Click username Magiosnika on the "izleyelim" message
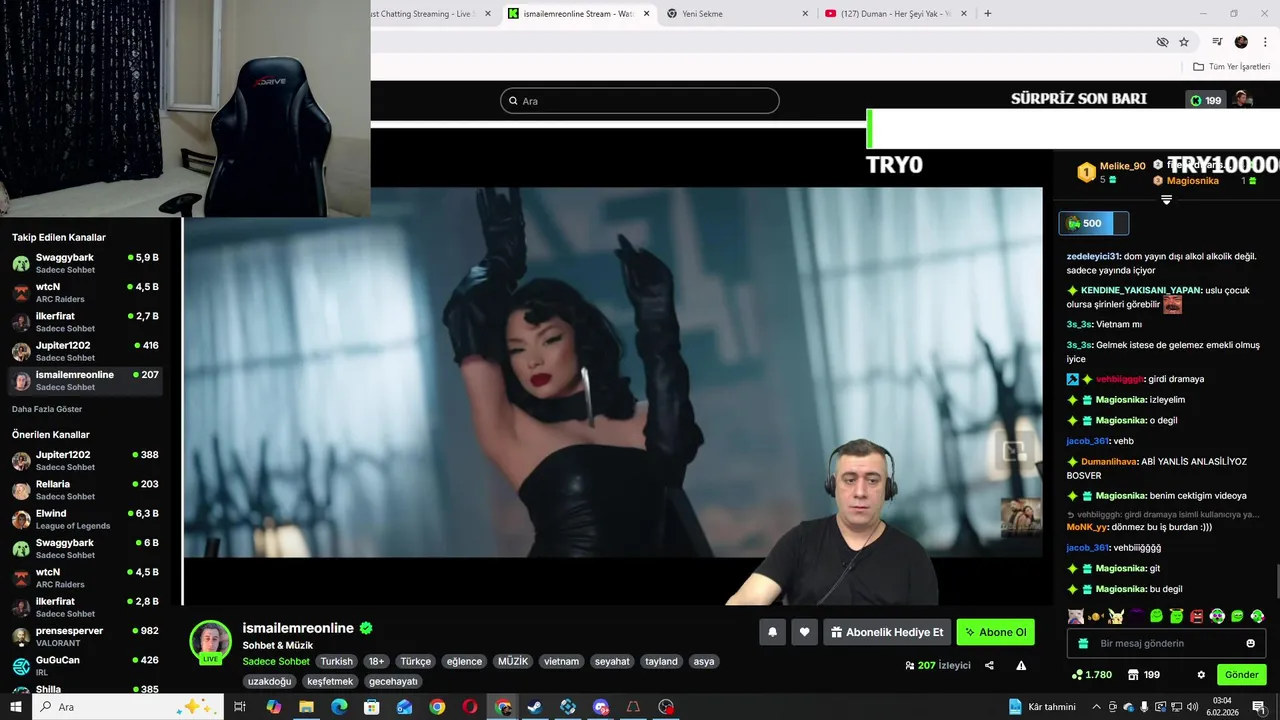This screenshot has height=720, width=1280. 1120,399
